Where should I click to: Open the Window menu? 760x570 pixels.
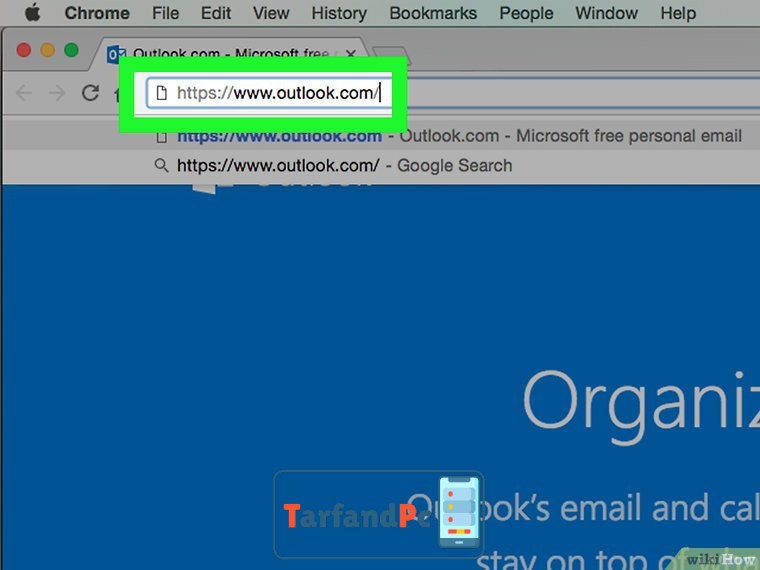[x=606, y=13]
